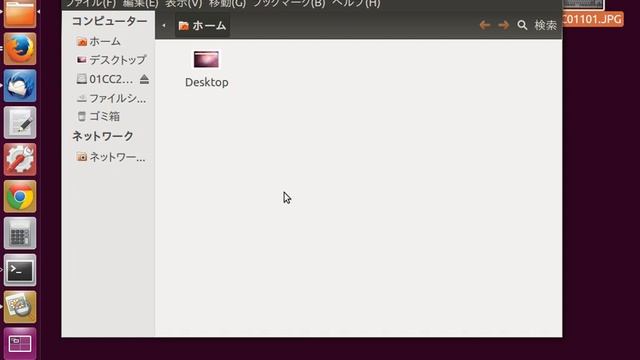Open ファイルシ... file system entry
640x360 pixels.
[111, 98]
